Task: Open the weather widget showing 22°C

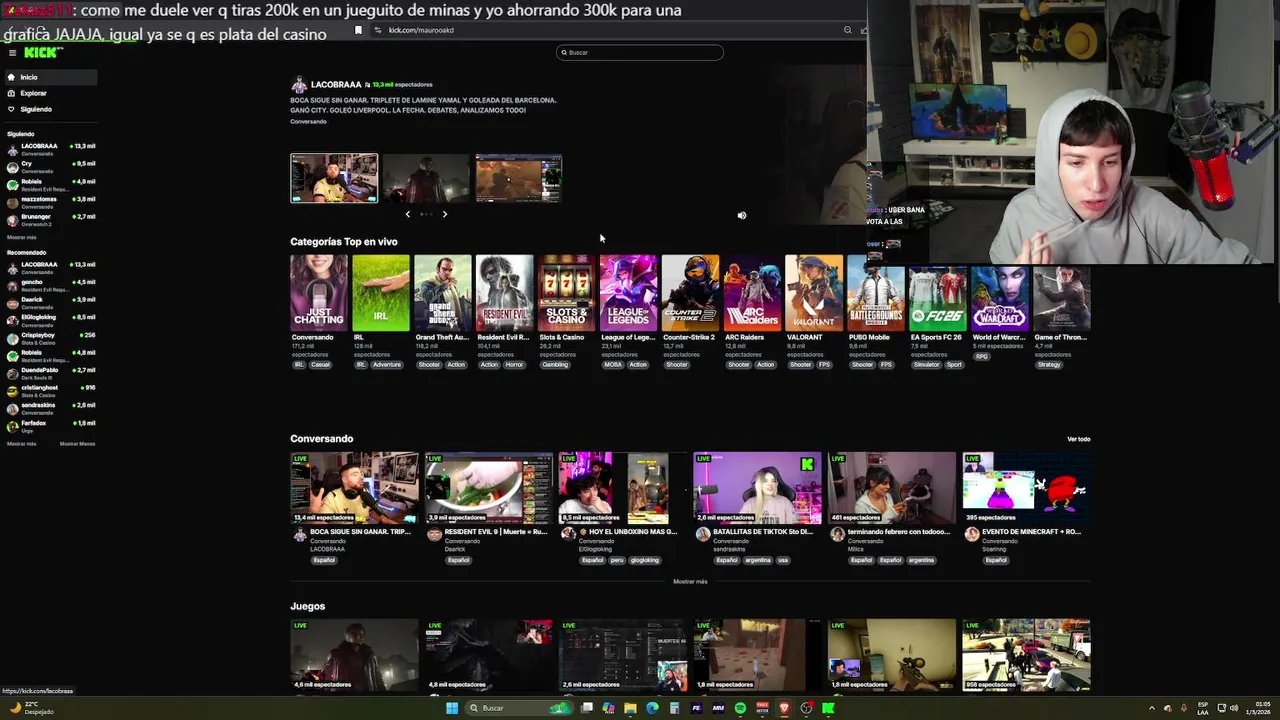Action: (x=30, y=708)
